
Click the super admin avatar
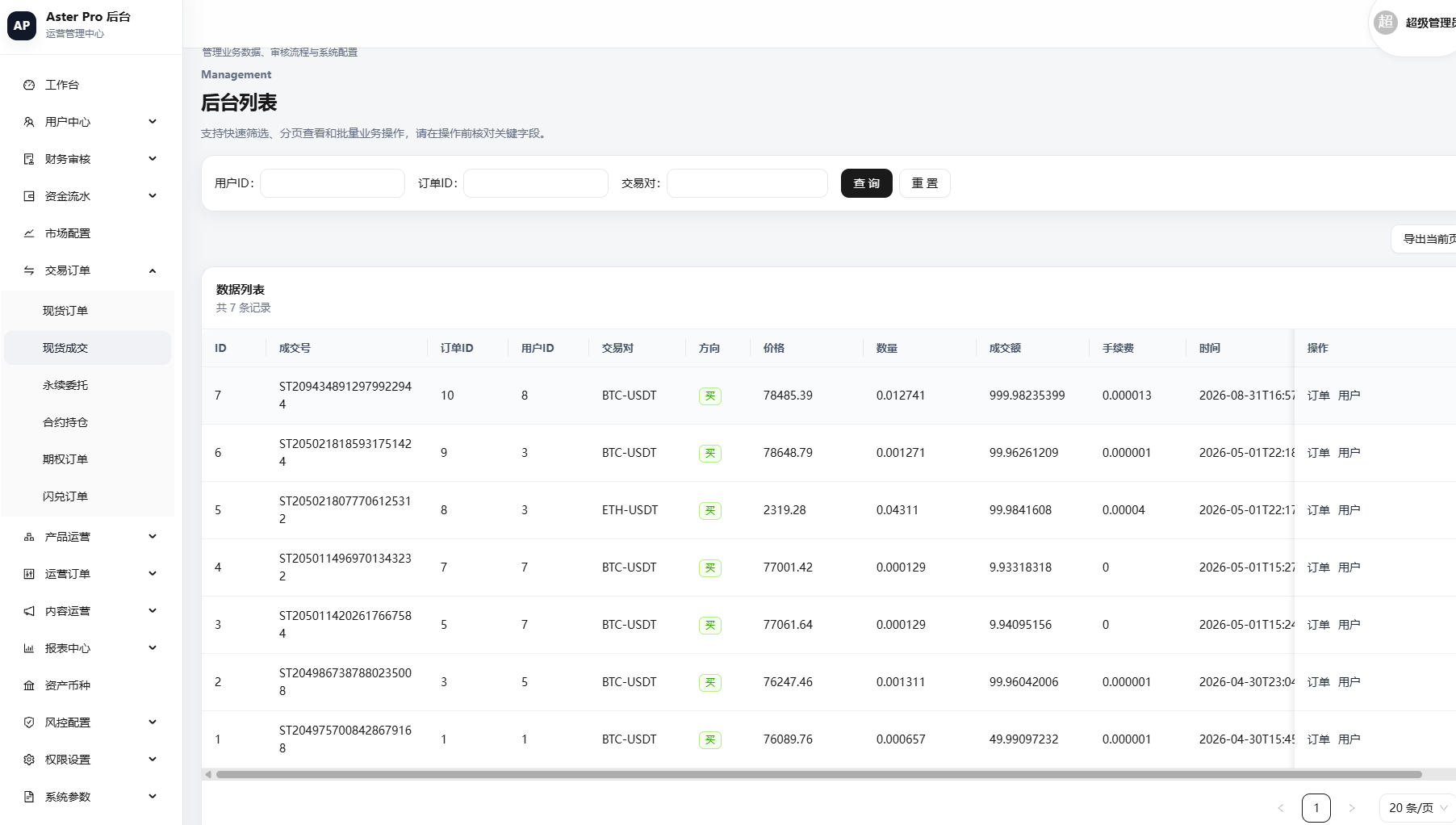[x=1386, y=22]
